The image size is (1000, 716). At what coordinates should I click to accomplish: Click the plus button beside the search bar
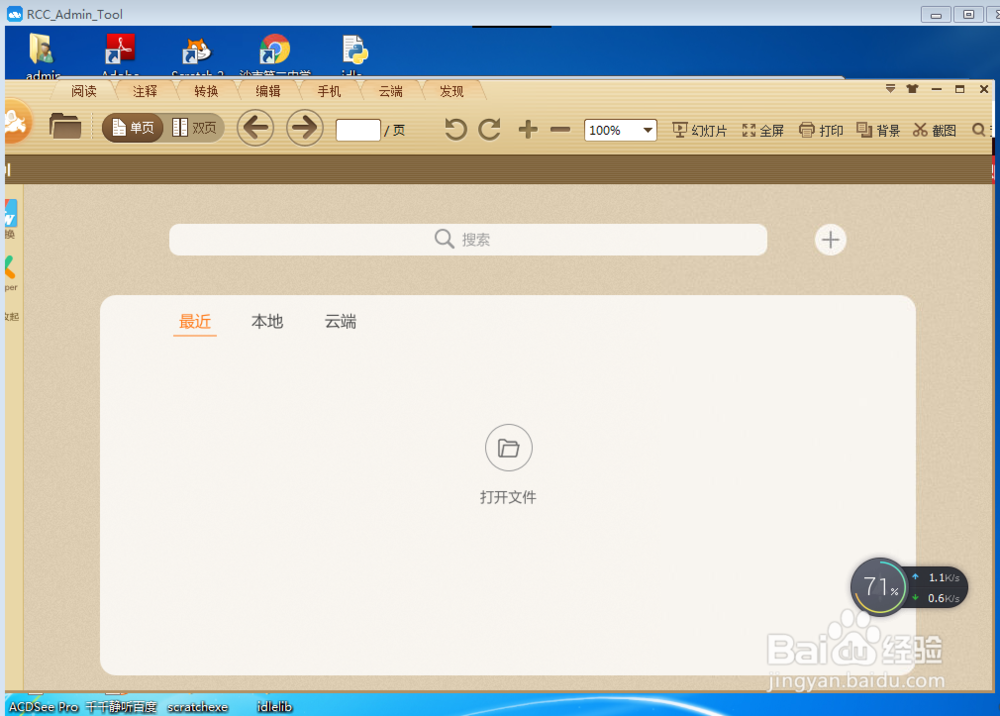(x=830, y=239)
